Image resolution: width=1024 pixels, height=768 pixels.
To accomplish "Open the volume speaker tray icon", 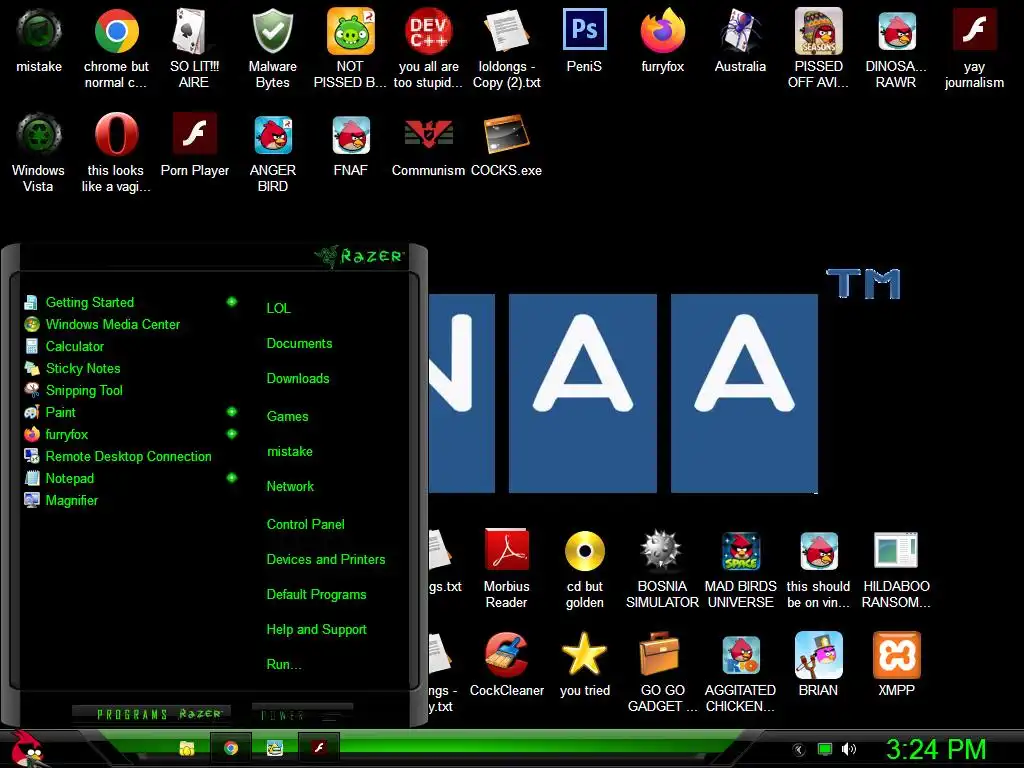I will tap(849, 750).
